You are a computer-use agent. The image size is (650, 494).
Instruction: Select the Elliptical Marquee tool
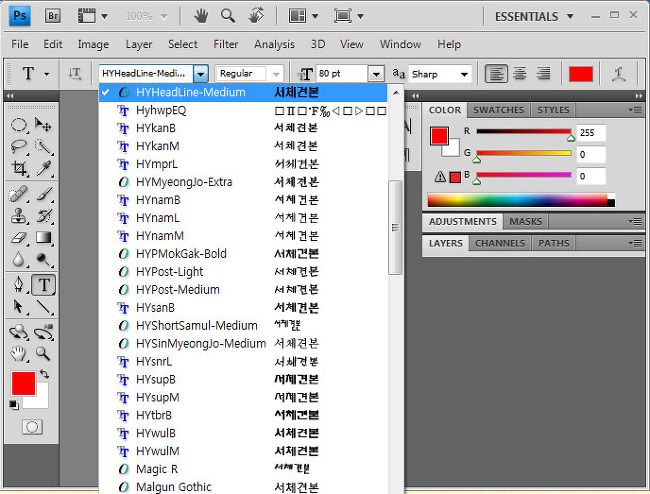coord(19,124)
